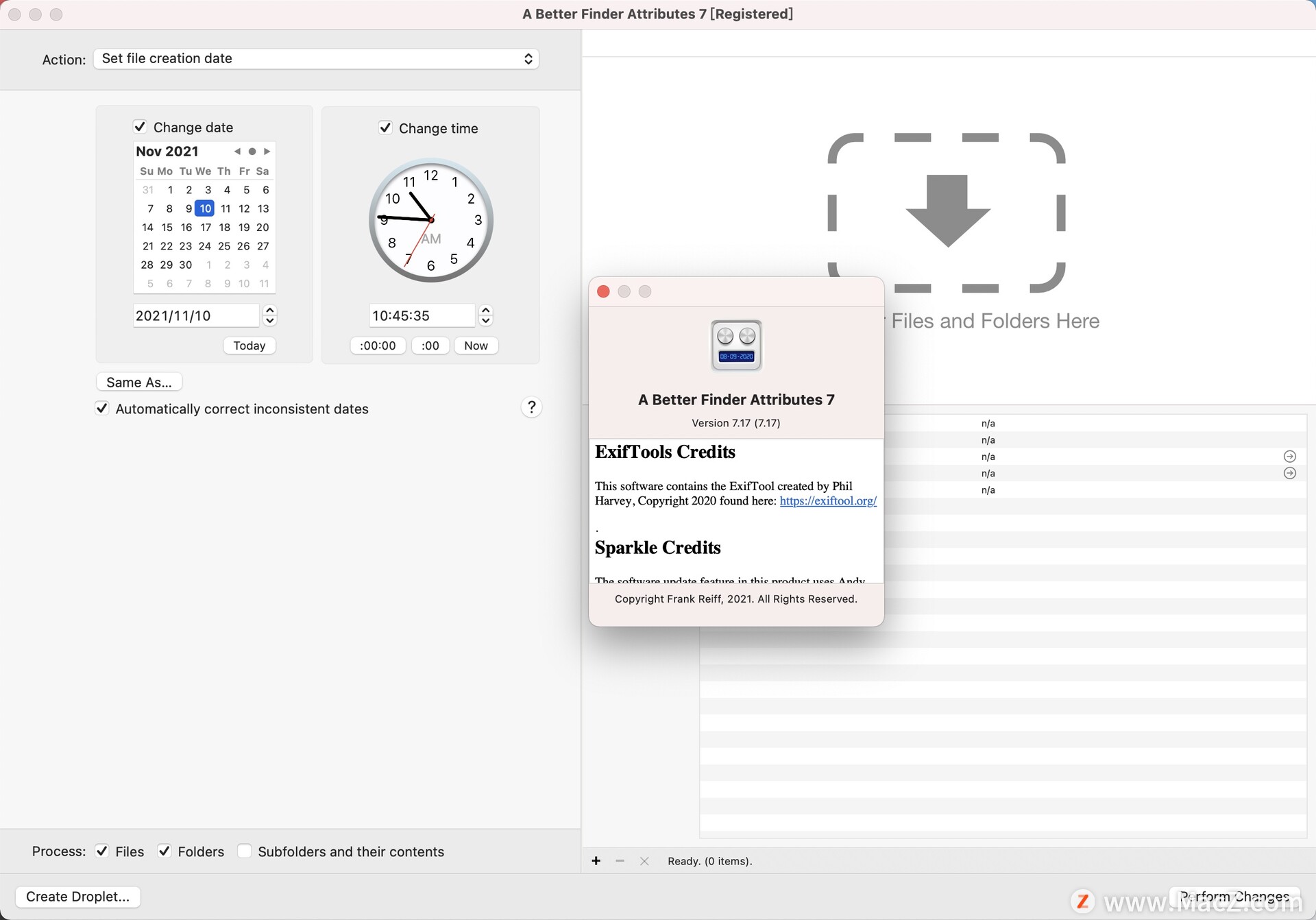Uncheck Process Folders checkbox

(164, 851)
